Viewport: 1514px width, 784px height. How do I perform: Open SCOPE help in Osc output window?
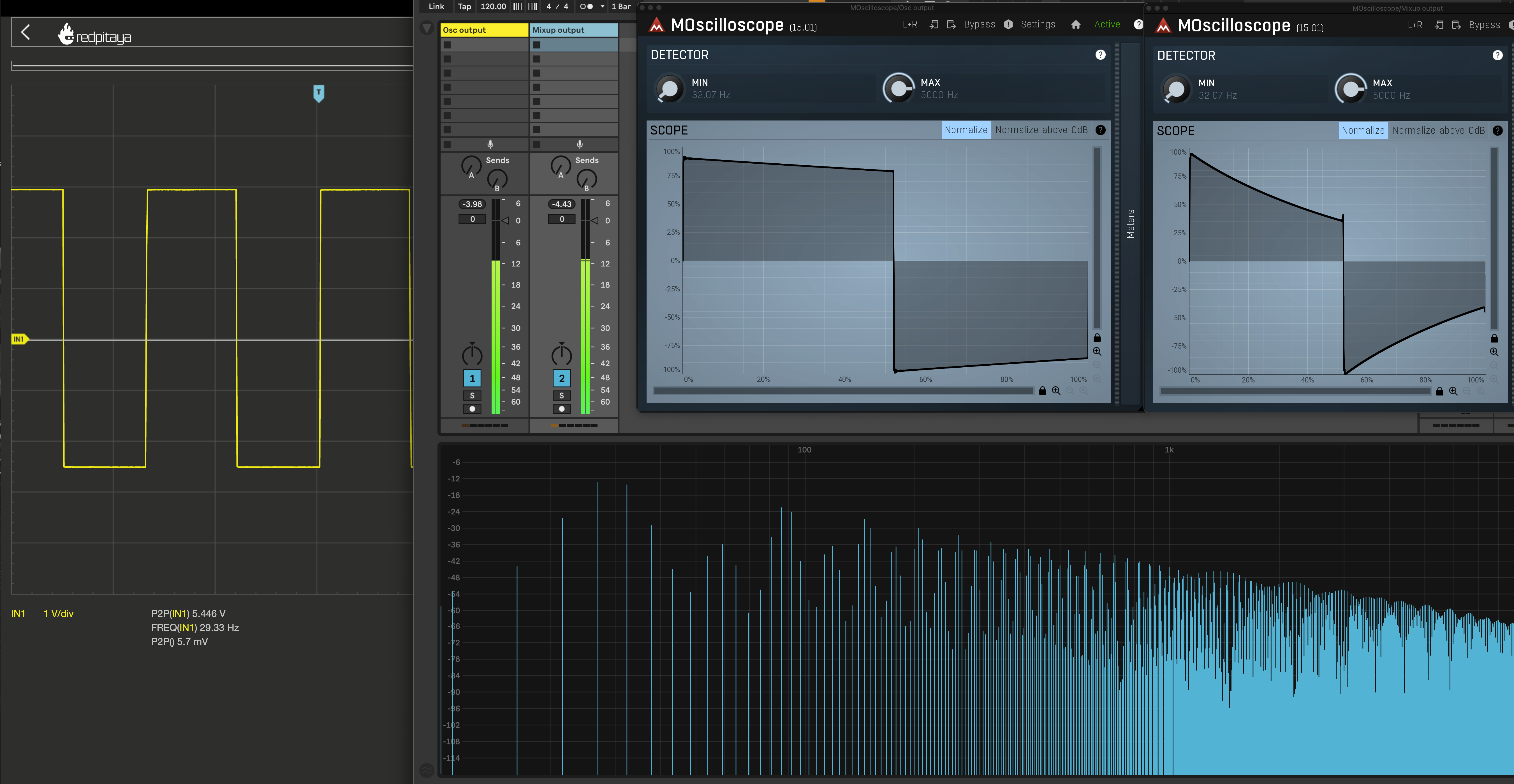click(1100, 130)
